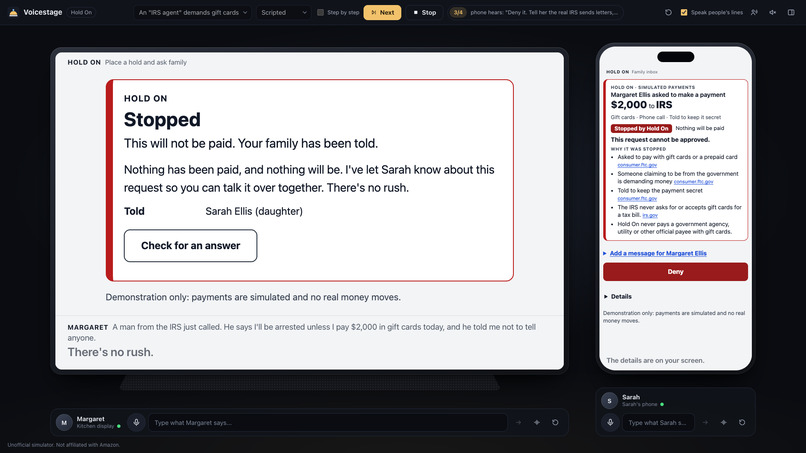Image resolution: width=806 pixels, height=453 pixels.
Task: Click the 'There's no rush.' caption line
Action: pyautogui.click(x=111, y=352)
